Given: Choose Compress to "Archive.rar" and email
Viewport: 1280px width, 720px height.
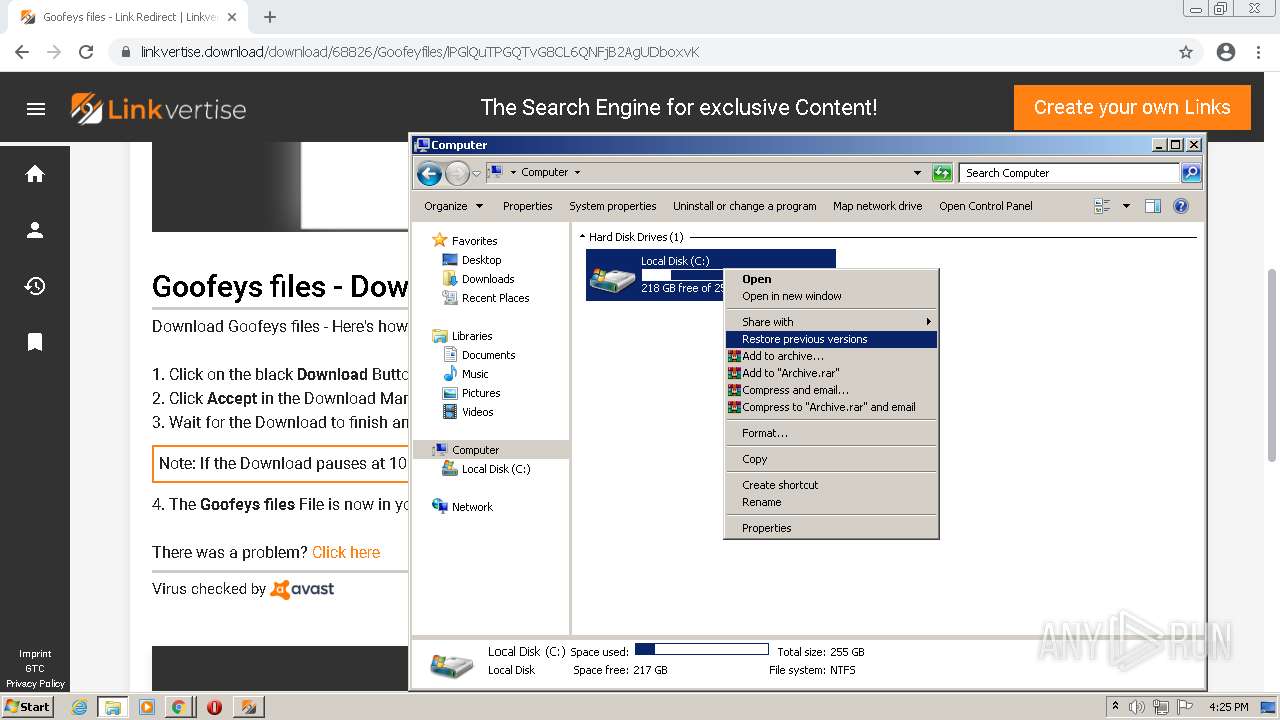Looking at the screenshot, I should point(831,407).
